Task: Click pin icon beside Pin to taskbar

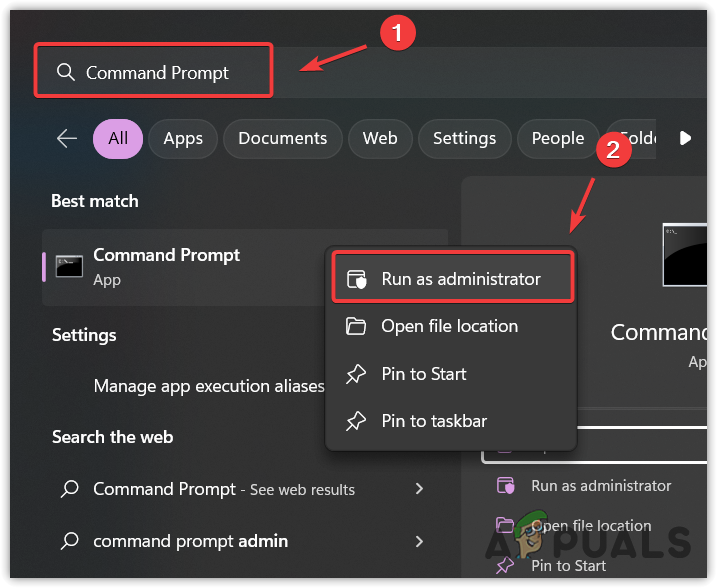Action: coord(356,421)
